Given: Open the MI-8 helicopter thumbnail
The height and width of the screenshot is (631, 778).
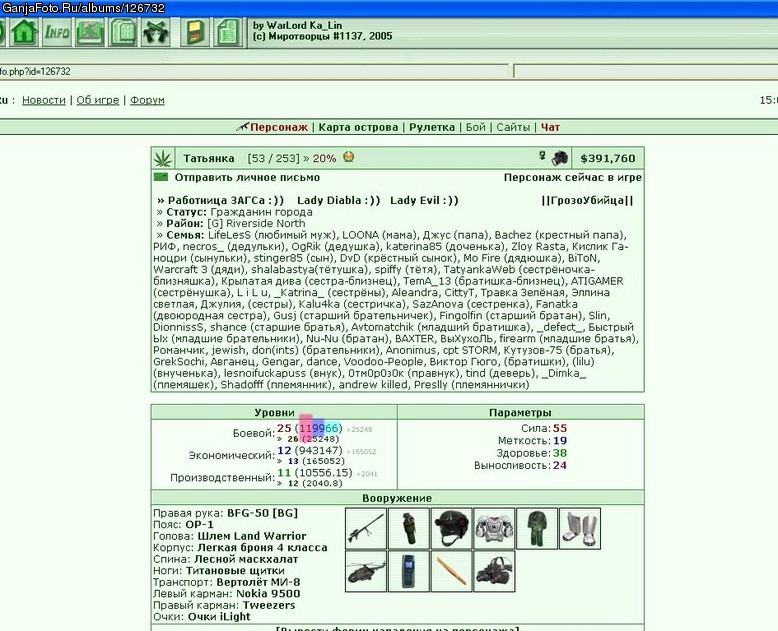Looking at the screenshot, I should click(x=366, y=571).
